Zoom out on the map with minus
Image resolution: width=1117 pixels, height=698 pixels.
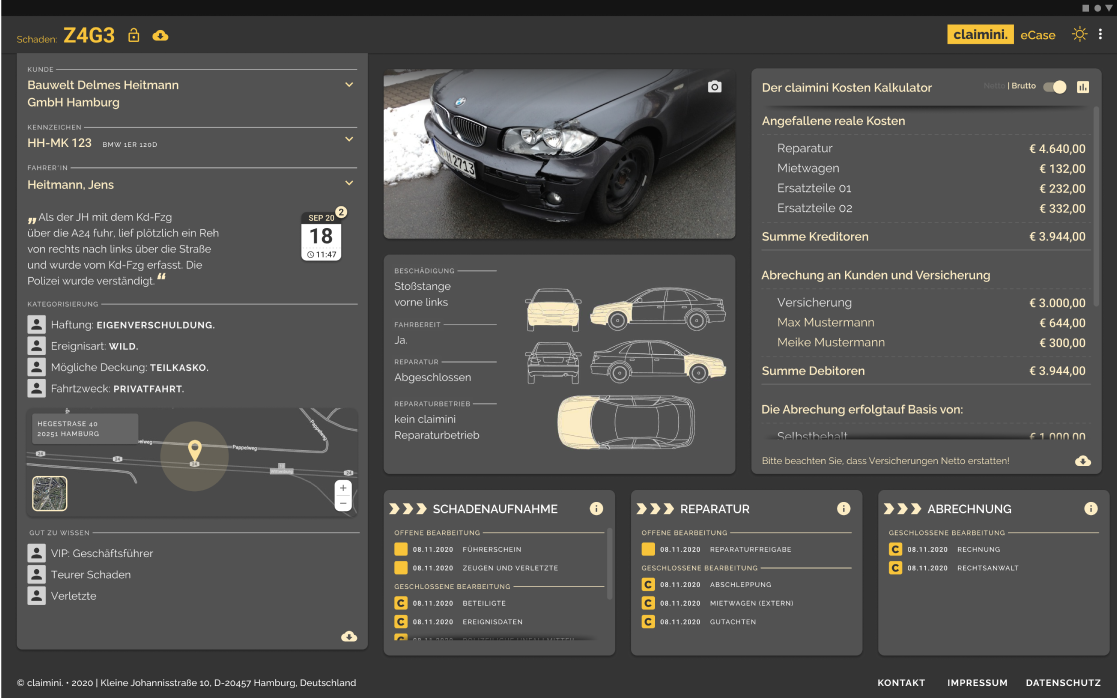[343, 503]
